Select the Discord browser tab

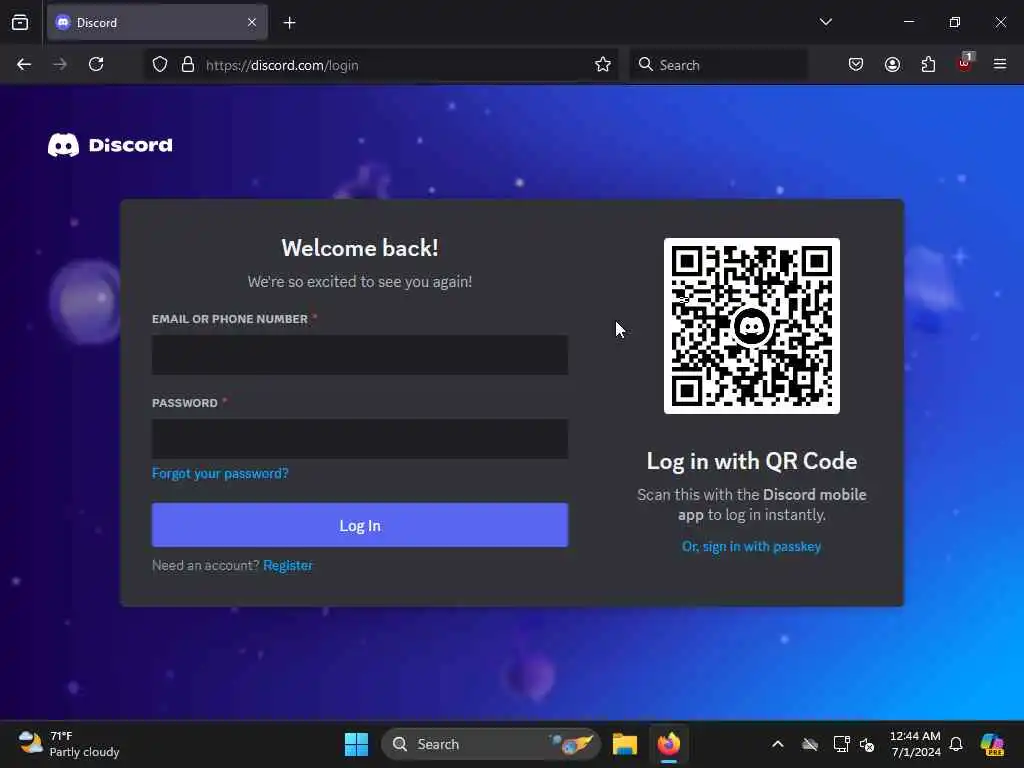157,23
